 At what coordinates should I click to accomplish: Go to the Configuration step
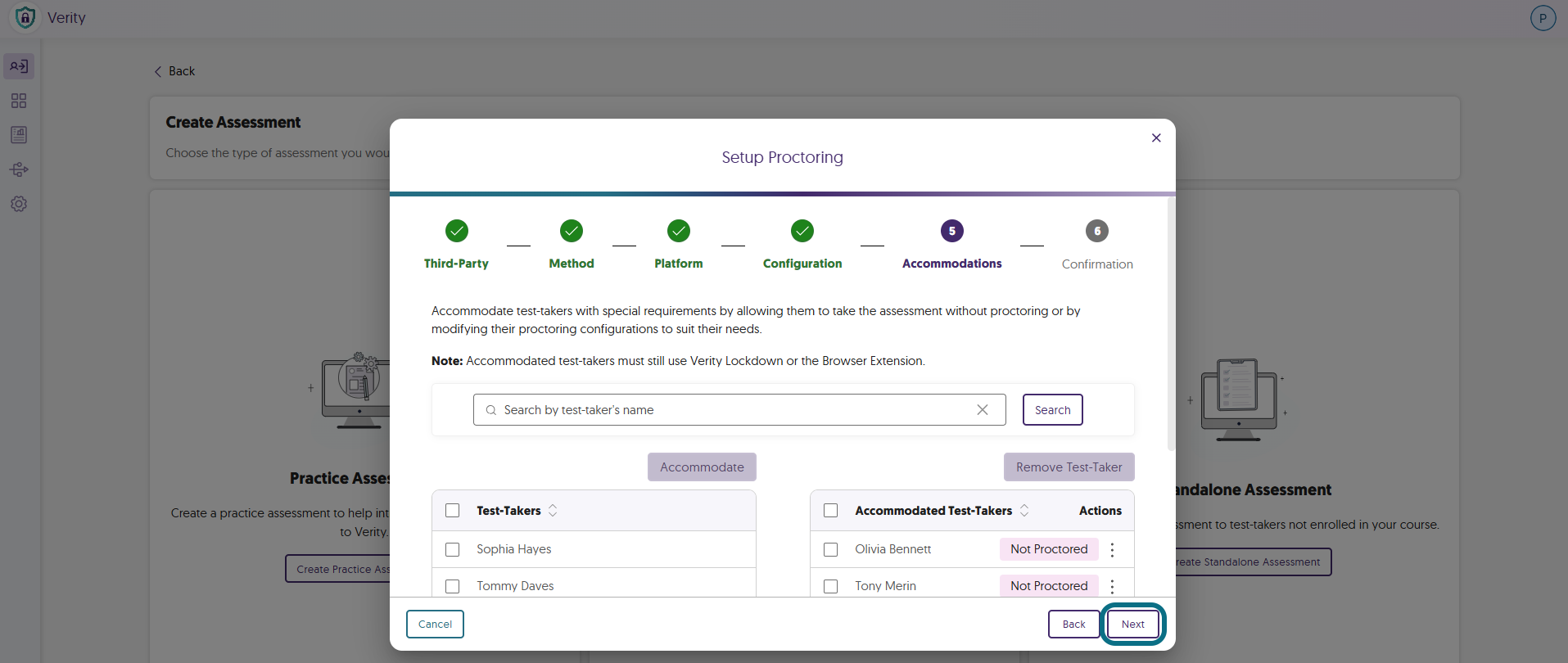802,244
